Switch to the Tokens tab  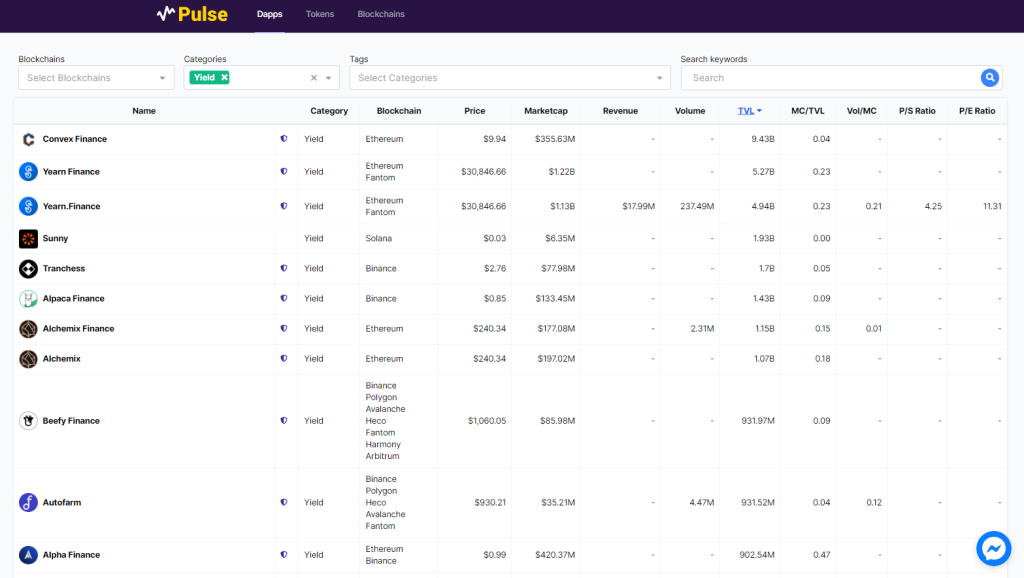click(320, 14)
